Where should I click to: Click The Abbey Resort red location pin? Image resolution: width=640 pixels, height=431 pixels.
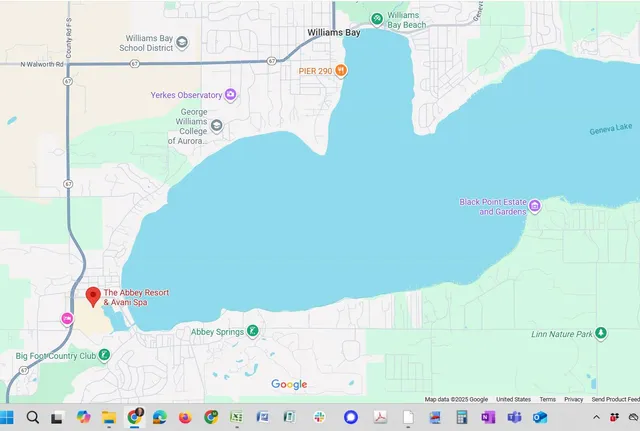coord(93,296)
